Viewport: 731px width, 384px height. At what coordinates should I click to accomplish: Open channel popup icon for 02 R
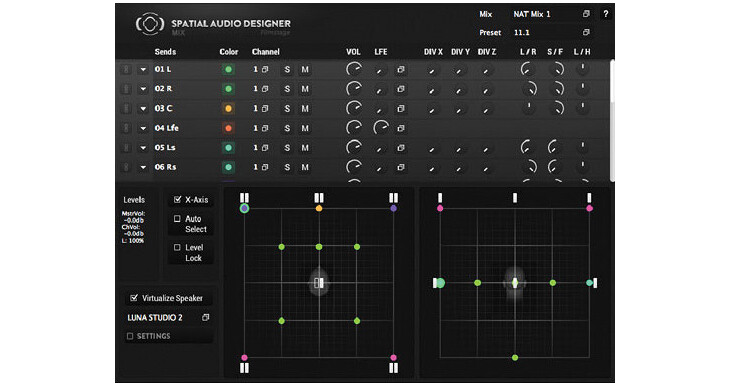coord(265,89)
